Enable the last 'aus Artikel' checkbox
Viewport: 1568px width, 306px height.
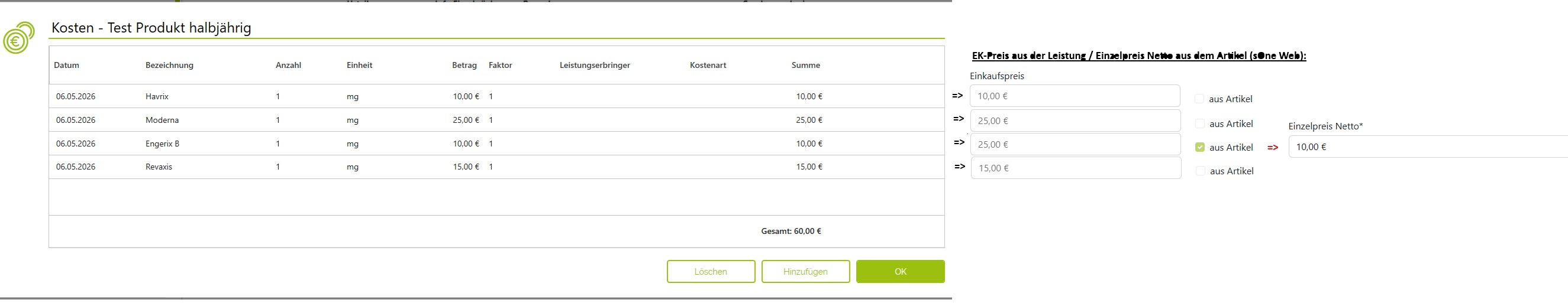pyautogui.click(x=1201, y=171)
